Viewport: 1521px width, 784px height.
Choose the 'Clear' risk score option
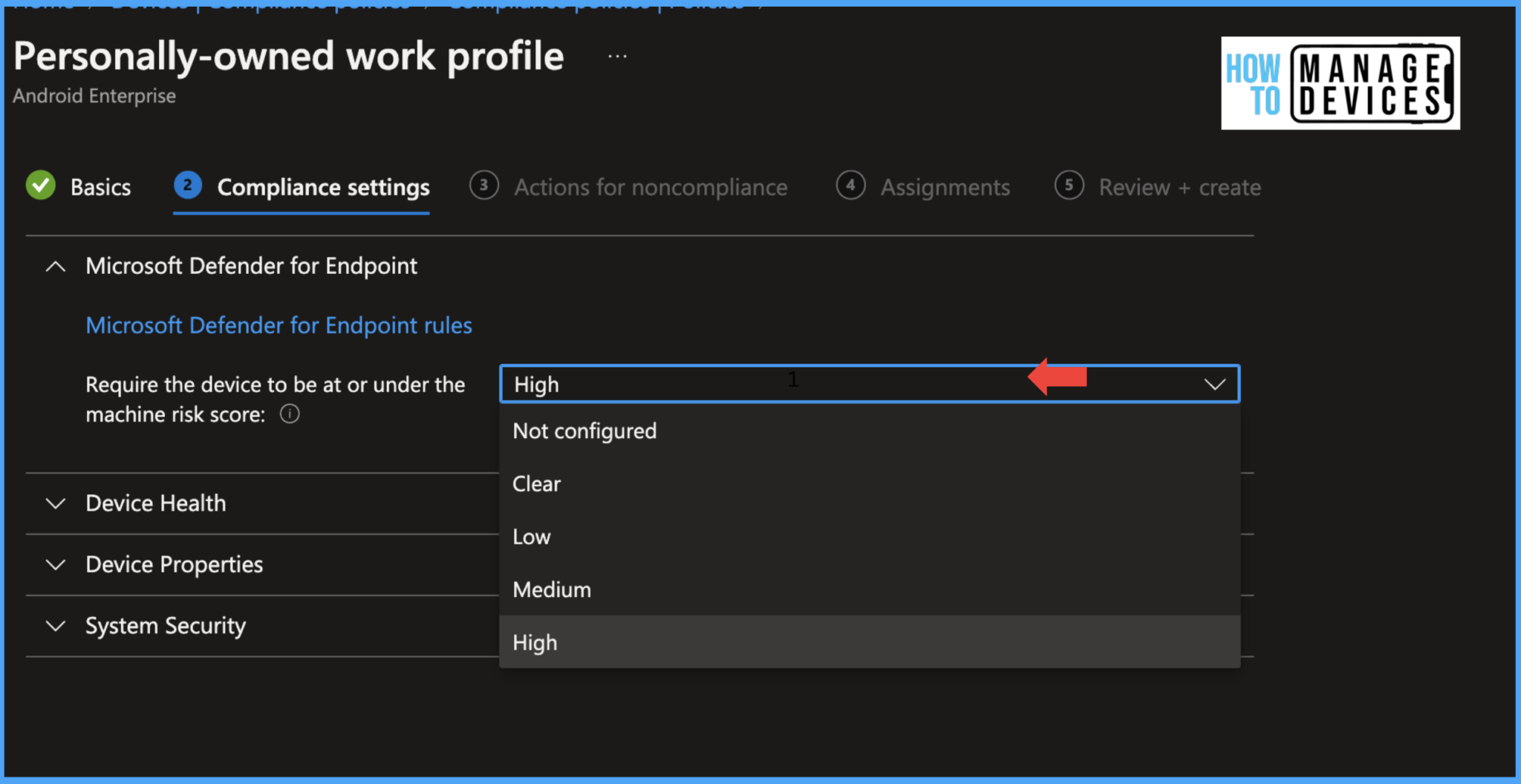coord(870,483)
